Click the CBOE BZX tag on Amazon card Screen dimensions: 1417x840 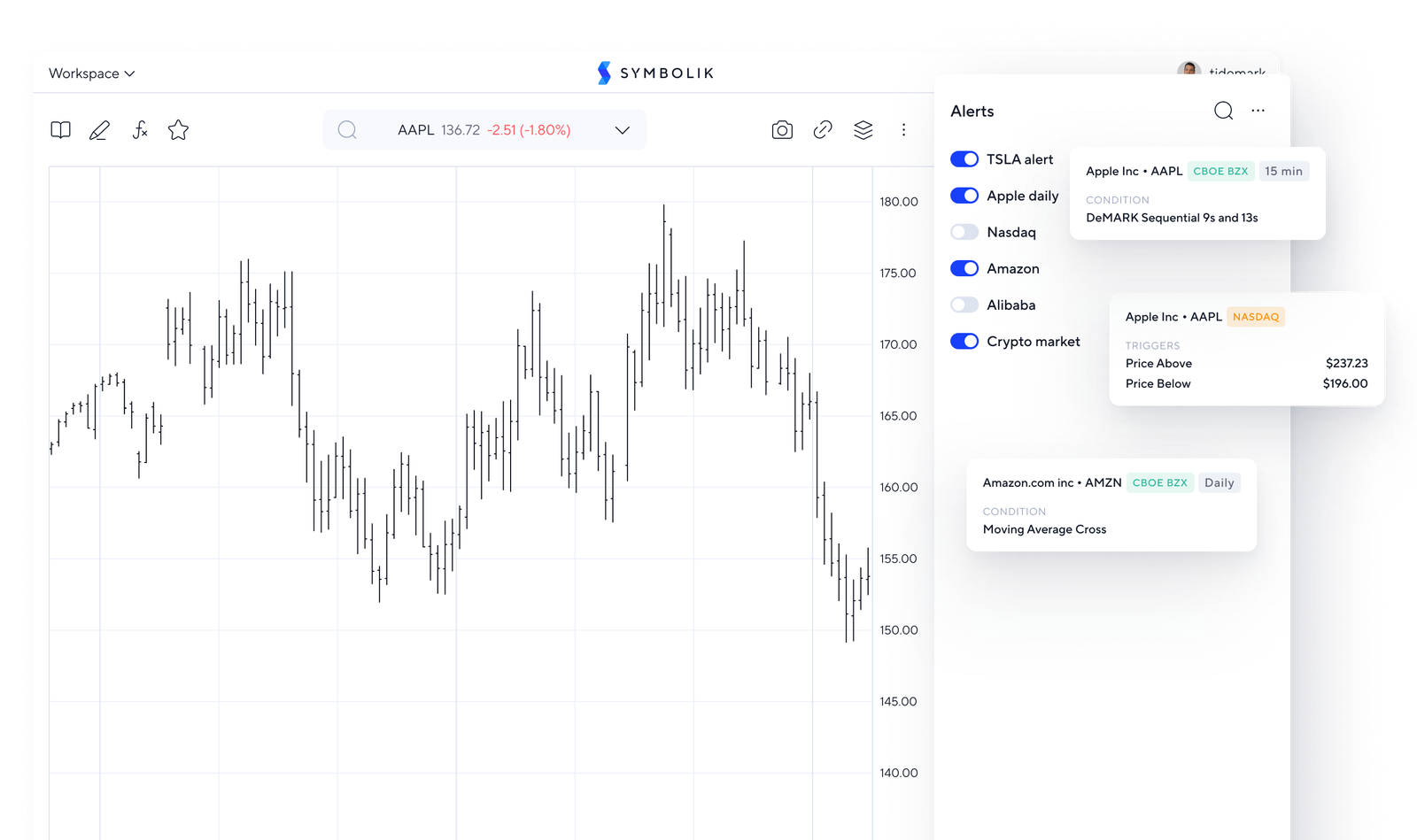pyautogui.click(x=1160, y=482)
